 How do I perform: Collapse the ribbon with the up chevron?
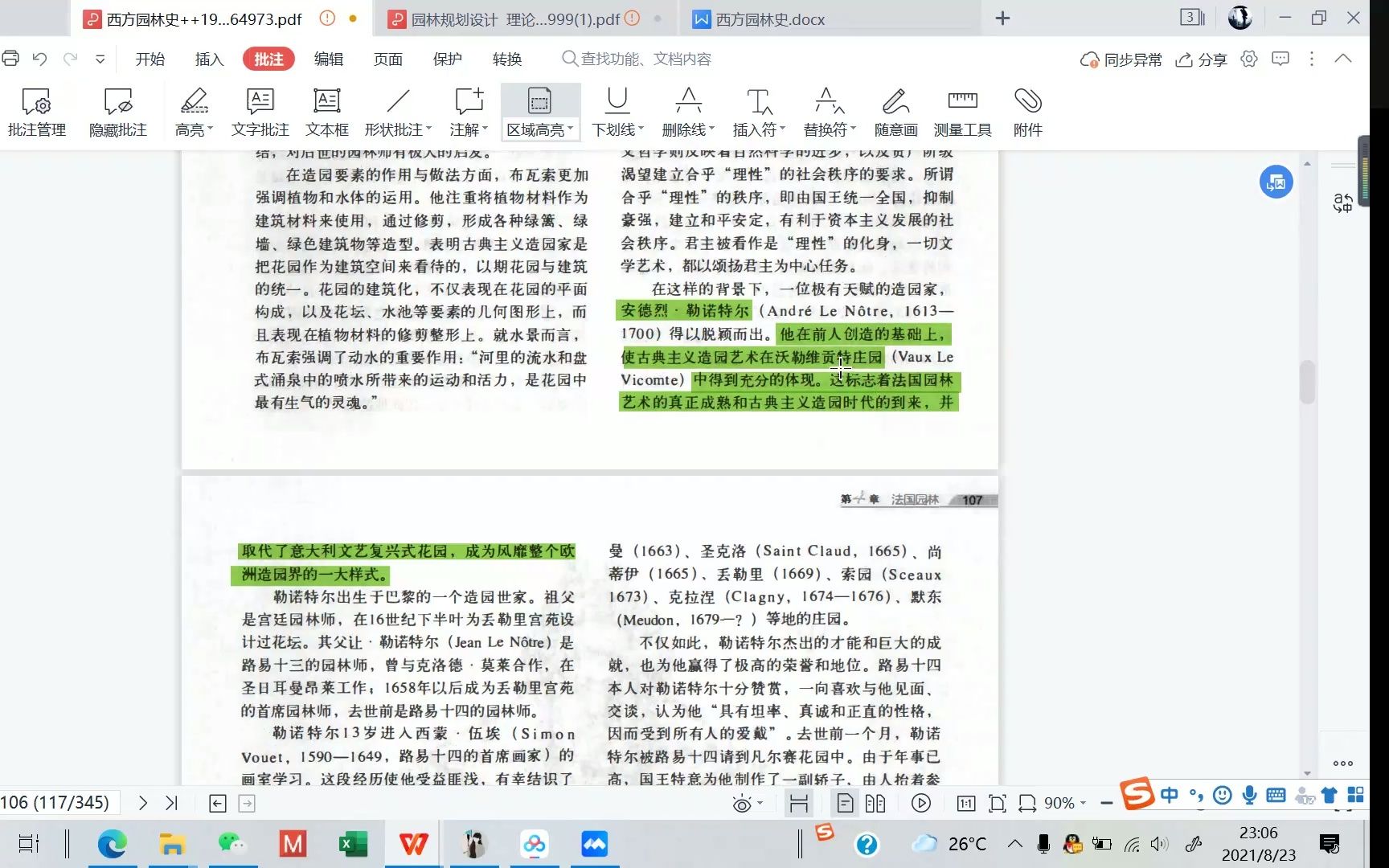click(x=1343, y=59)
